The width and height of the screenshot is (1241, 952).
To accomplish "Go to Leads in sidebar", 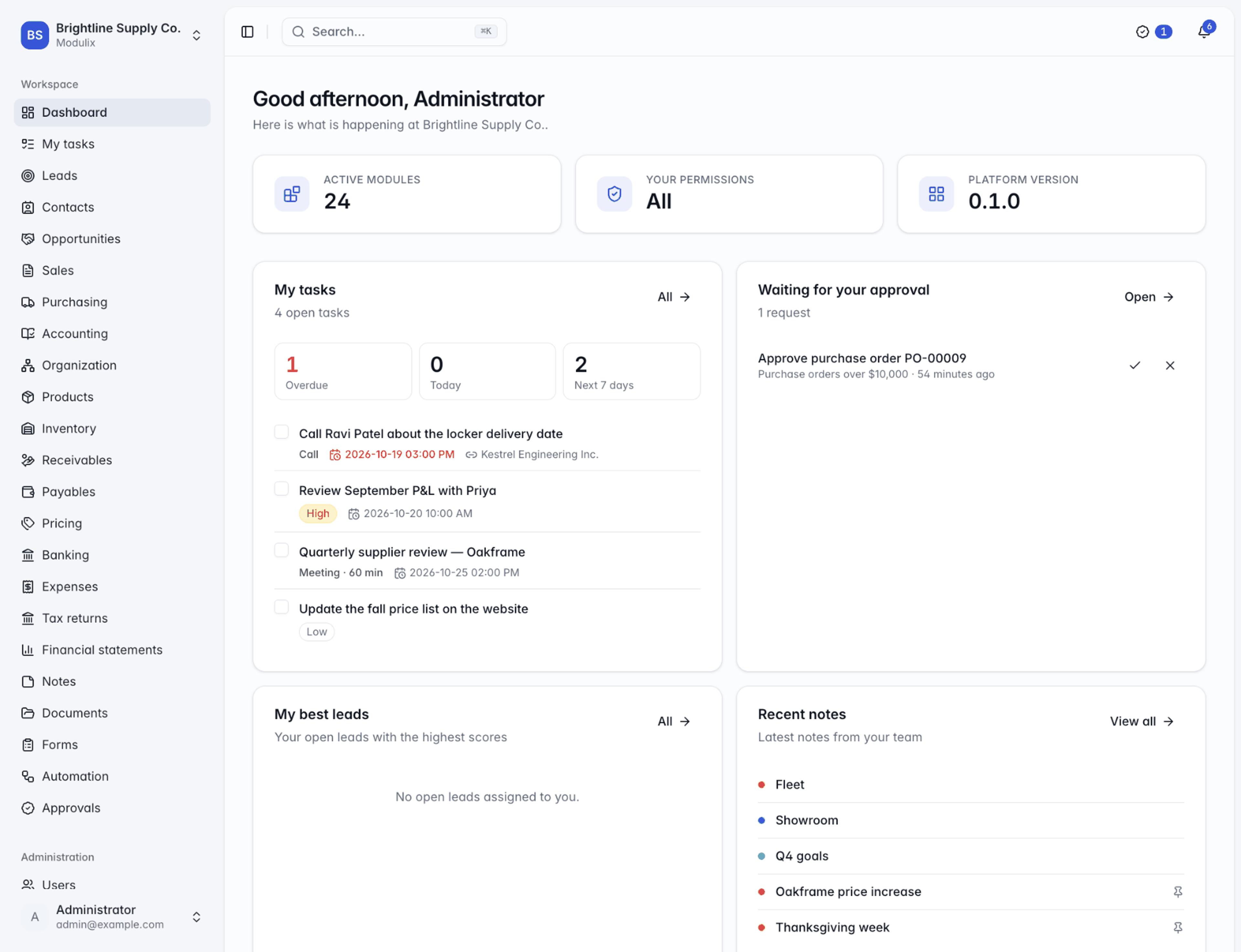I will (112, 176).
